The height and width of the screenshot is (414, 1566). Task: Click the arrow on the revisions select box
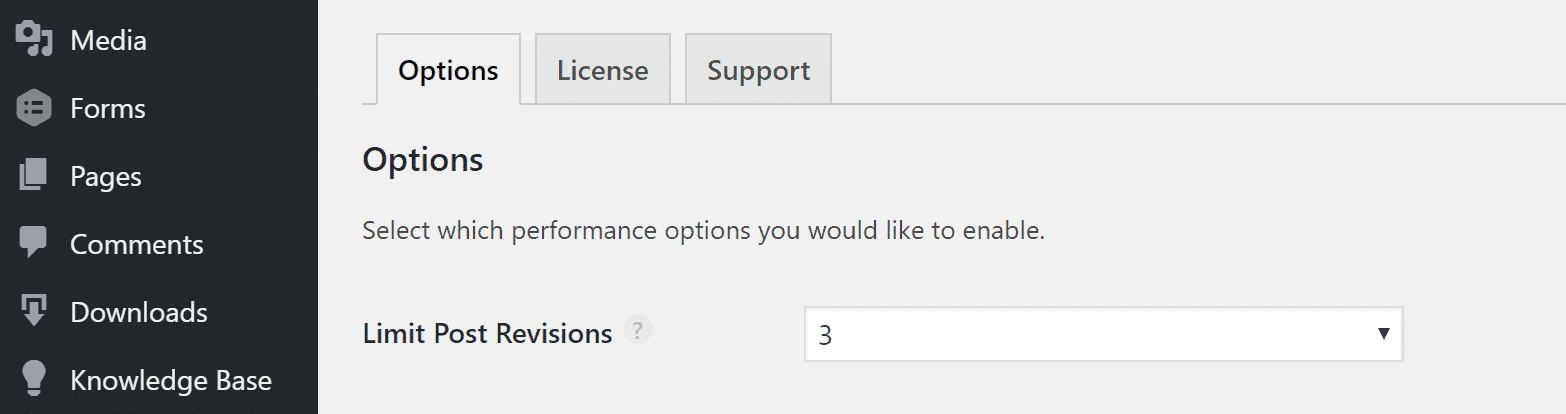1384,334
